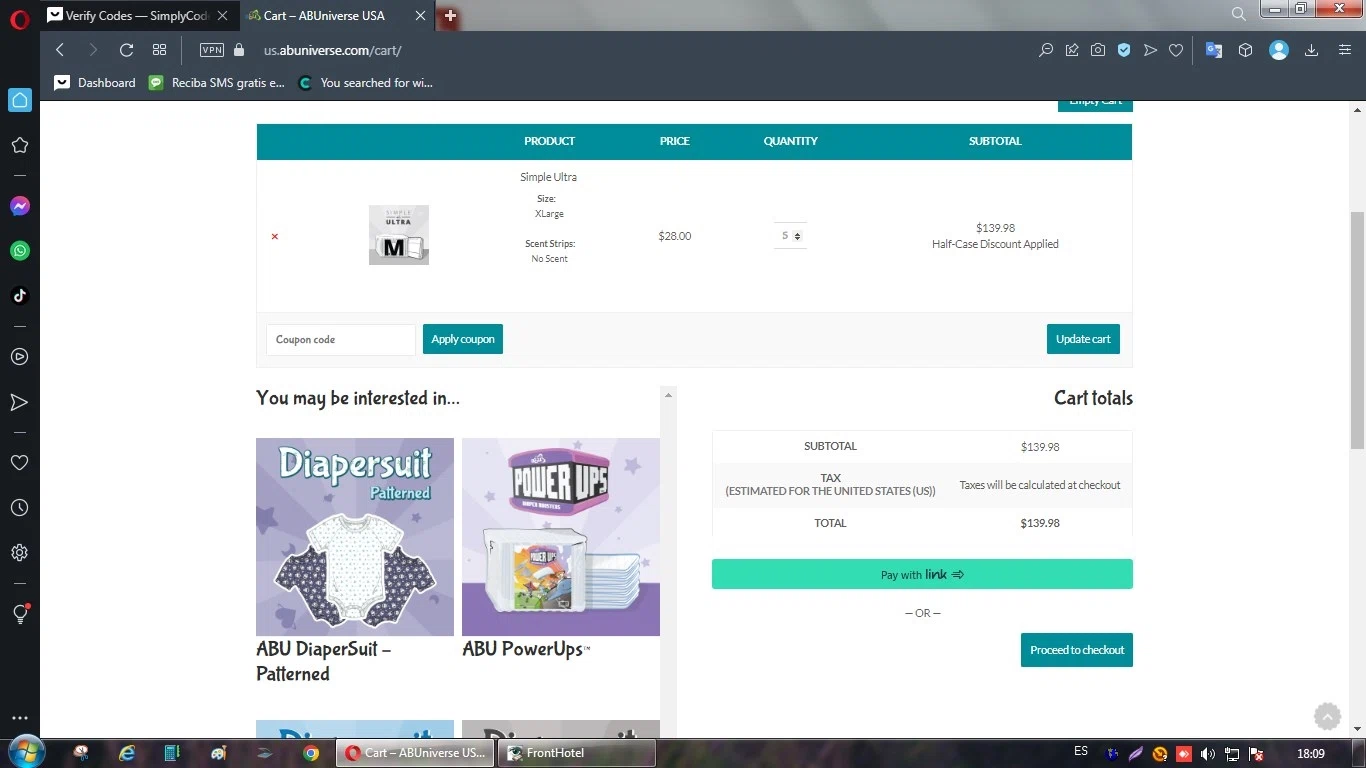The image size is (1366, 768).
Task: Close the Verify Codes tab
Action: 222,16
